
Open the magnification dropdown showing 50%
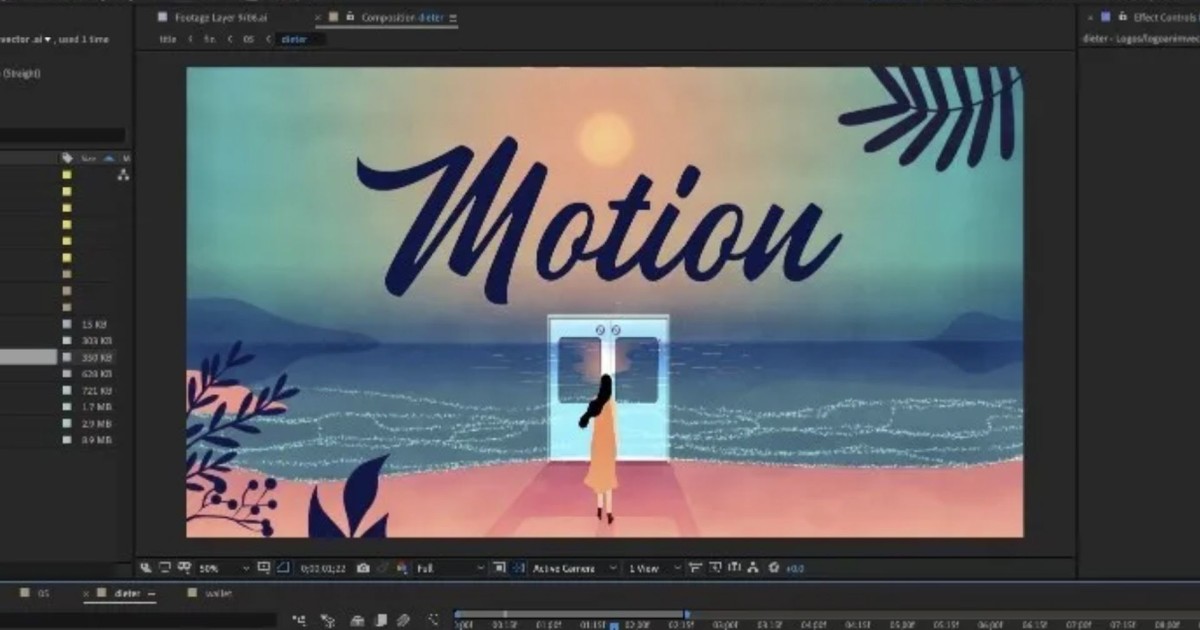click(225, 568)
